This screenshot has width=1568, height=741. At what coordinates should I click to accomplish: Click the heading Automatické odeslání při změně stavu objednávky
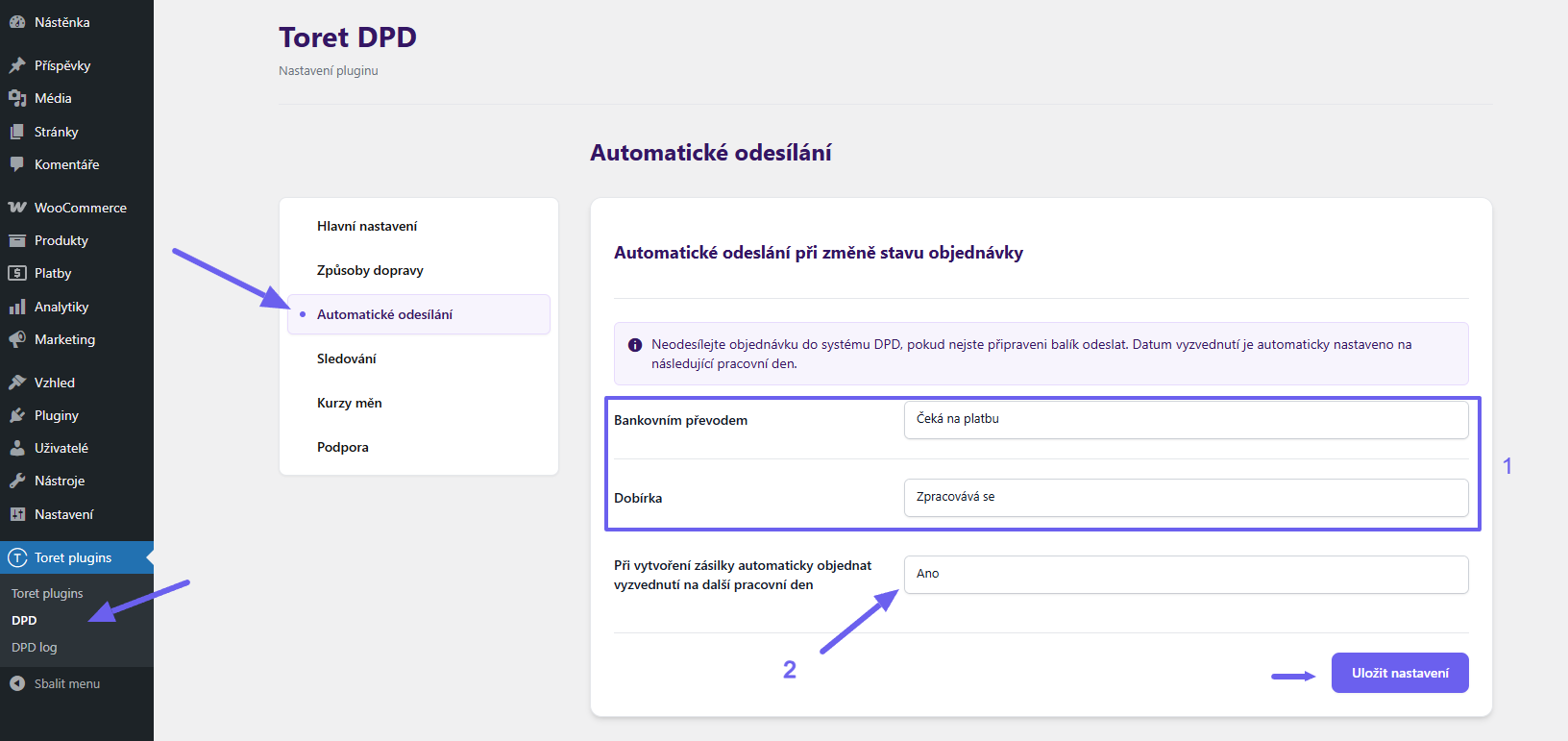click(819, 253)
